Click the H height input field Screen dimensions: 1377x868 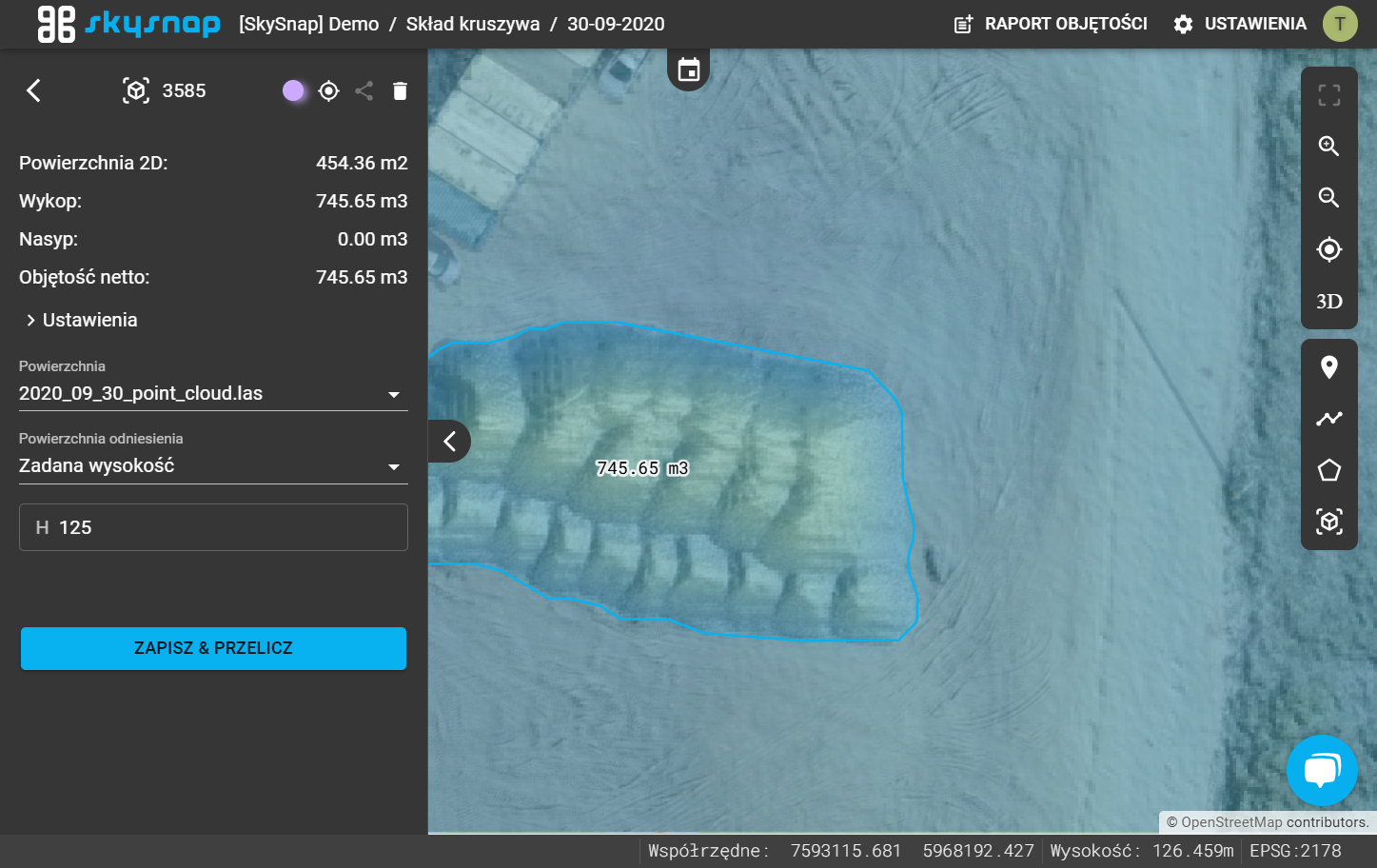[213, 527]
